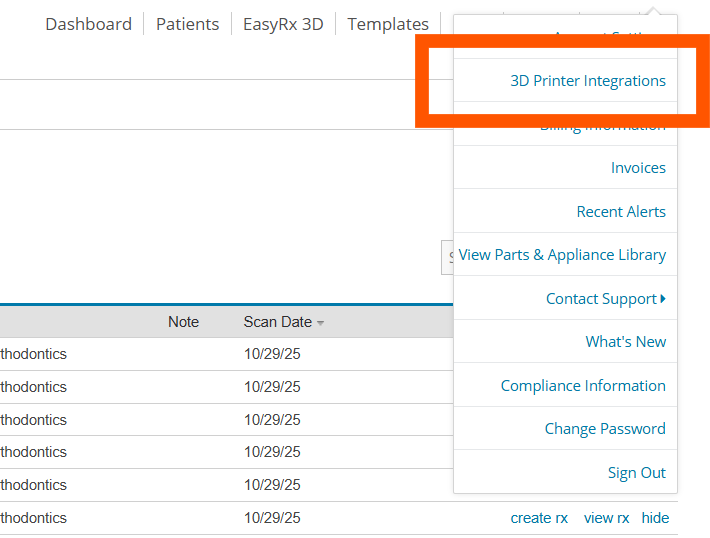The width and height of the screenshot is (710, 538).
Task: Go to the Patients nav tab
Action: point(187,24)
